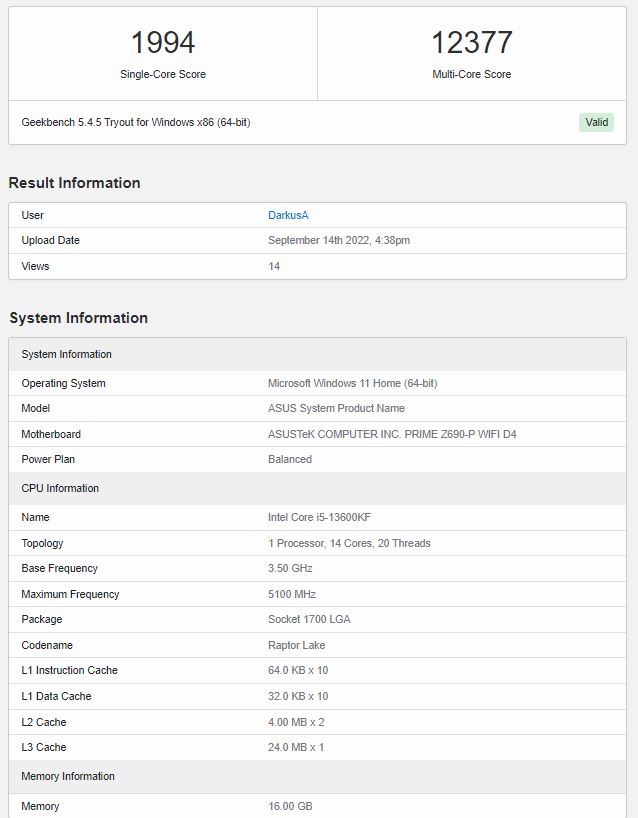Select the 12377 multi-core score value
This screenshot has width=638, height=818.
pyautogui.click(x=472, y=42)
